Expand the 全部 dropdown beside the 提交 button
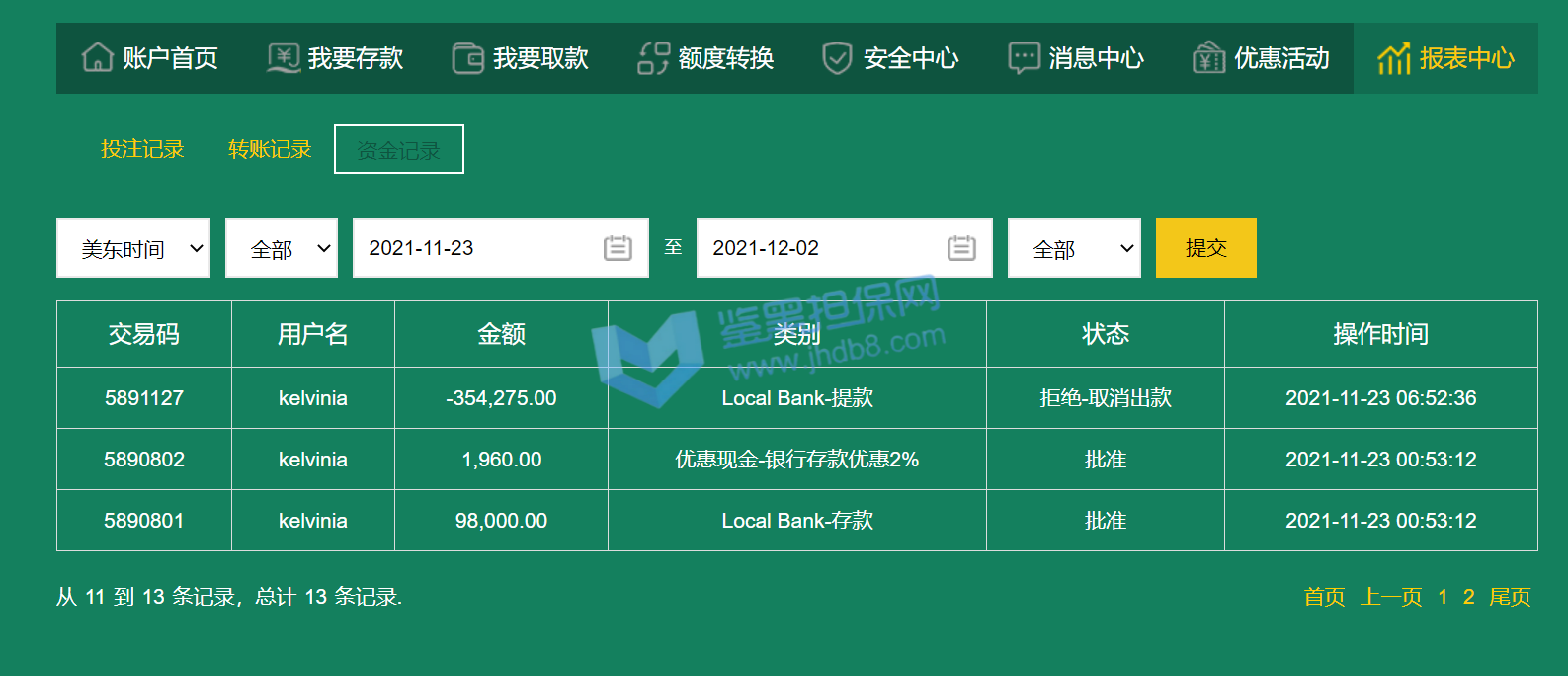Viewport: 1568px width, 676px height. point(1074,248)
